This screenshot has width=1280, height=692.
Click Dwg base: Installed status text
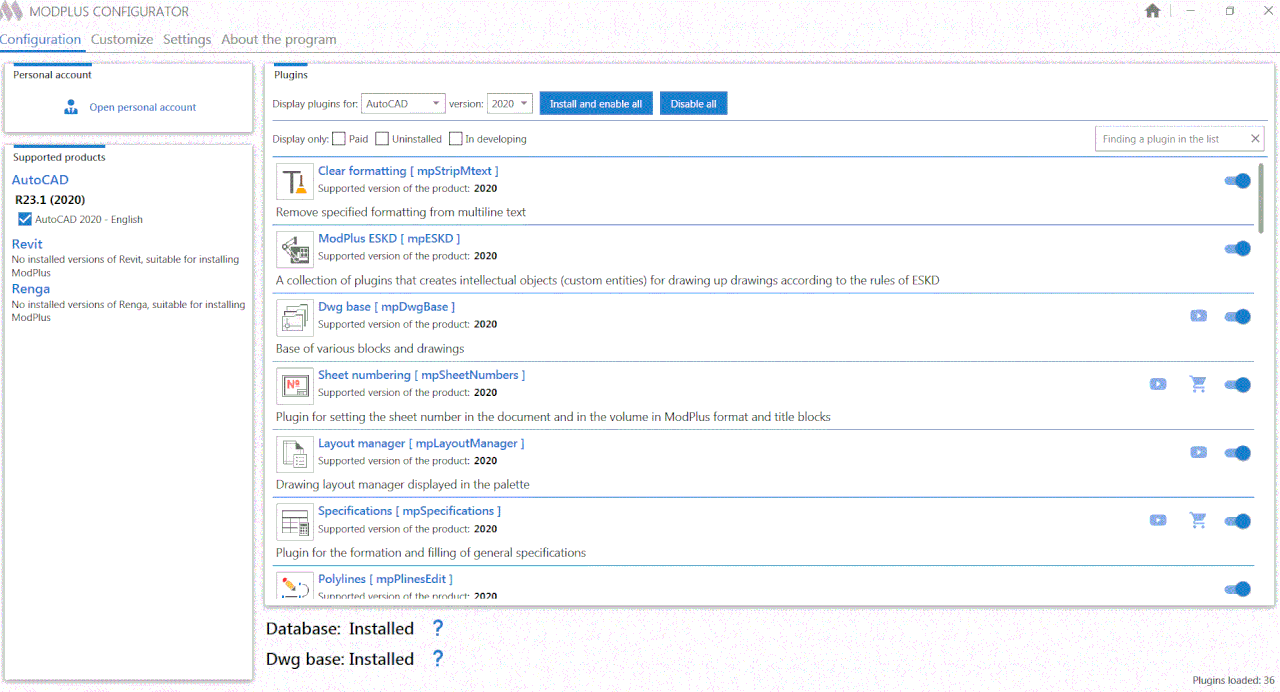pyautogui.click(x=340, y=659)
